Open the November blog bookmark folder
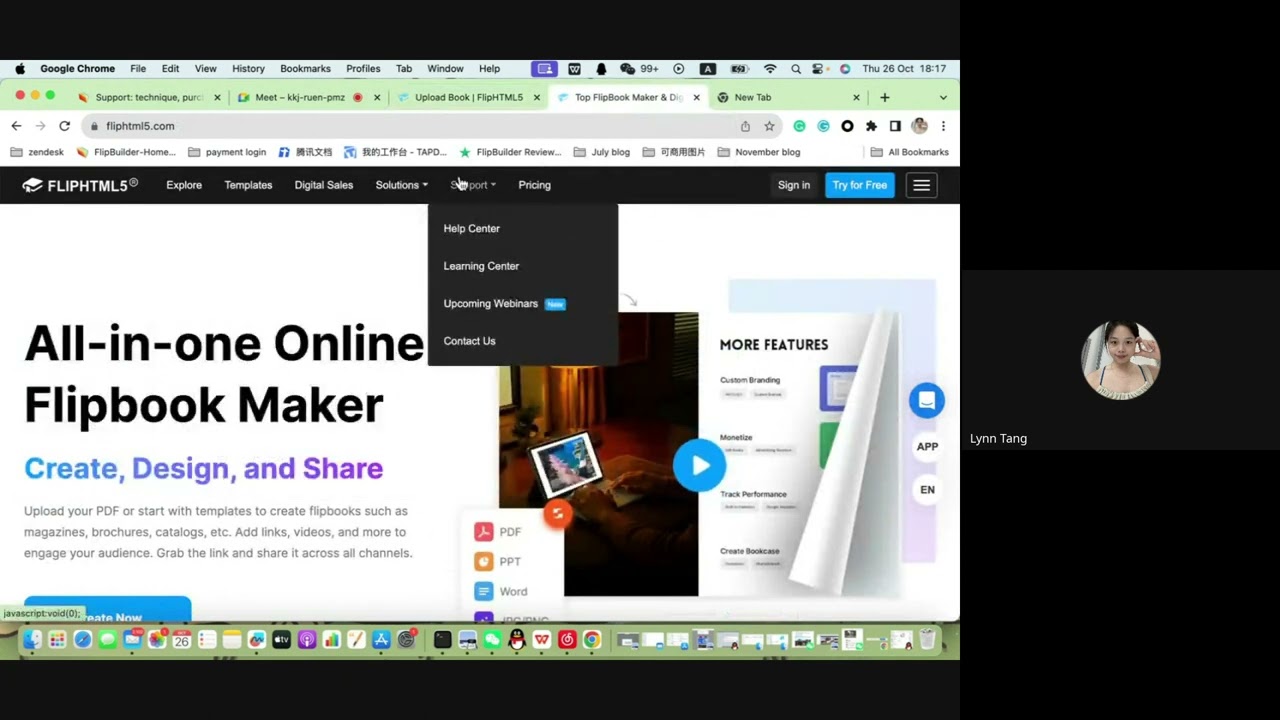Screen dimensions: 1280x720 (759, 152)
